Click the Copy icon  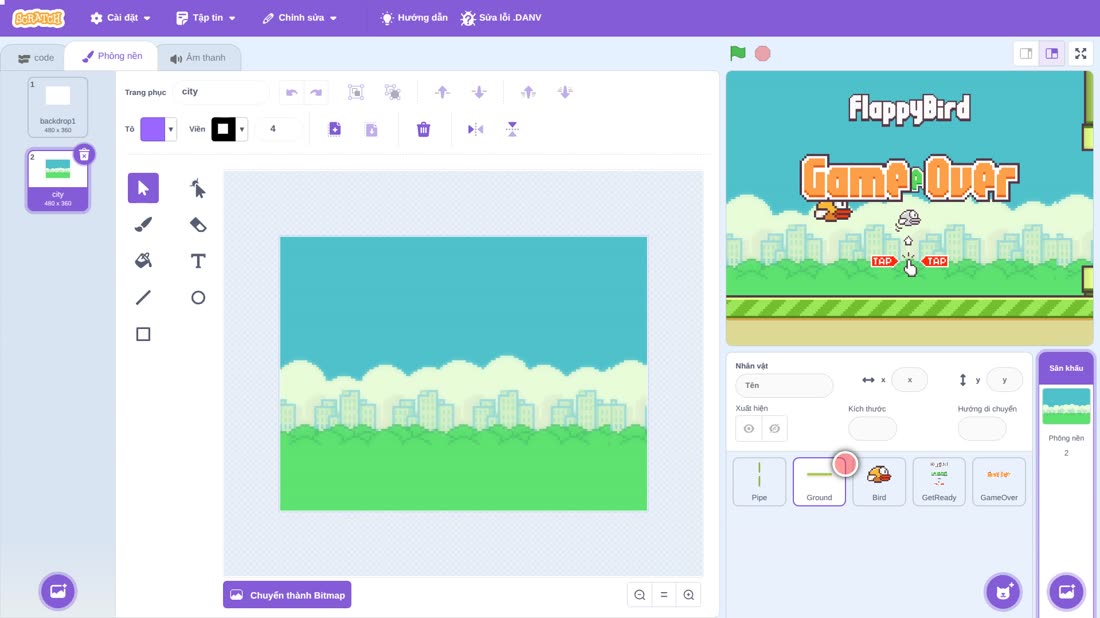pos(335,129)
